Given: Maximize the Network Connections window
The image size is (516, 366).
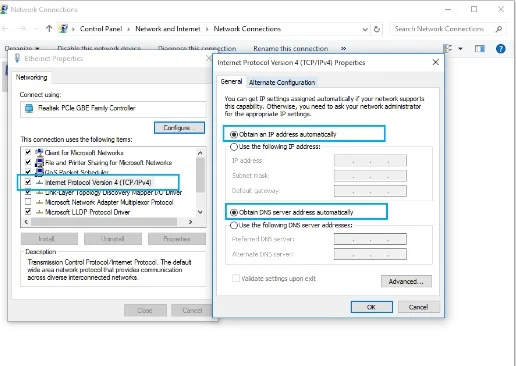Looking at the screenshot, I should [x=474, y=9].
